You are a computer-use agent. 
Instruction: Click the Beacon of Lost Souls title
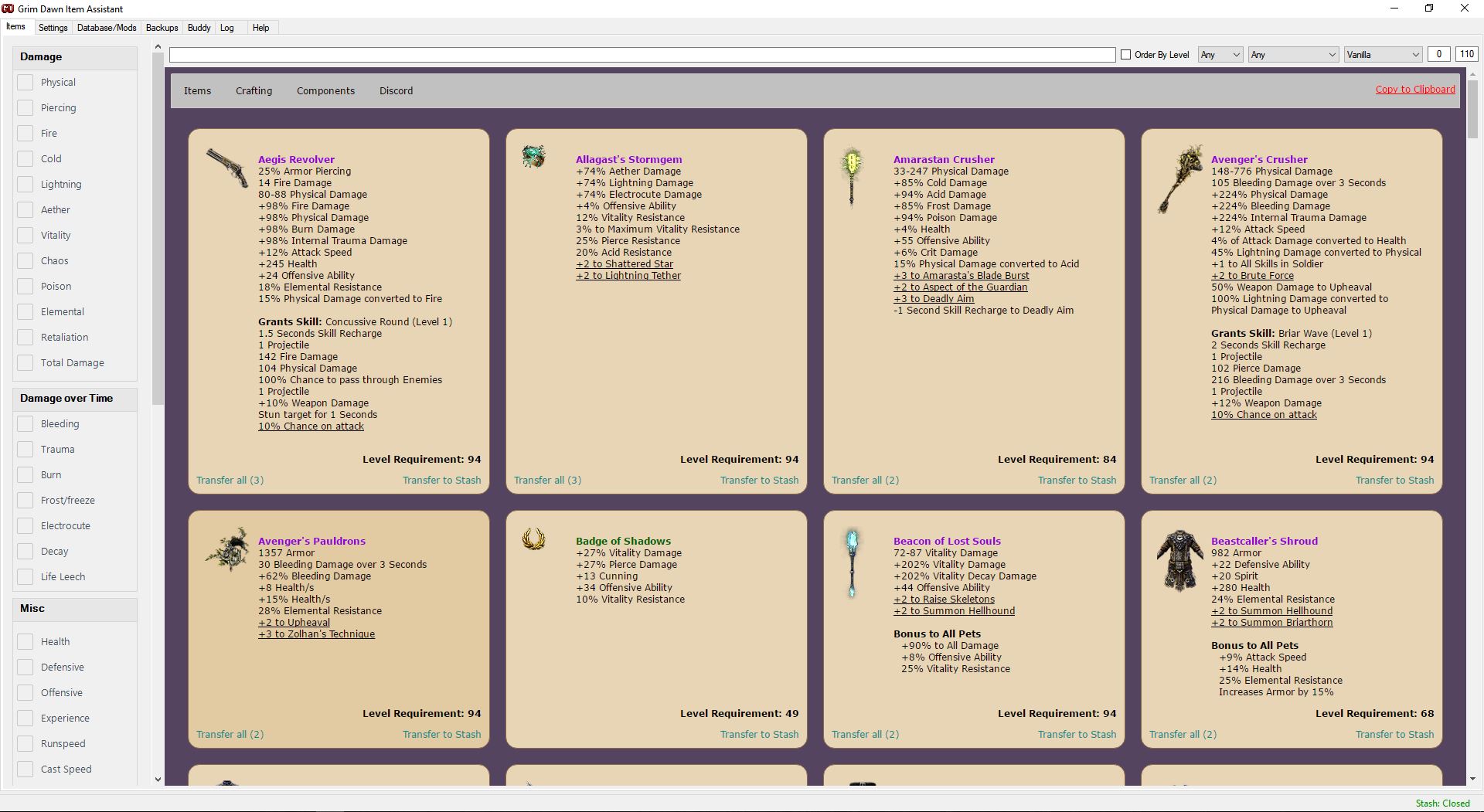pos(947,541)
